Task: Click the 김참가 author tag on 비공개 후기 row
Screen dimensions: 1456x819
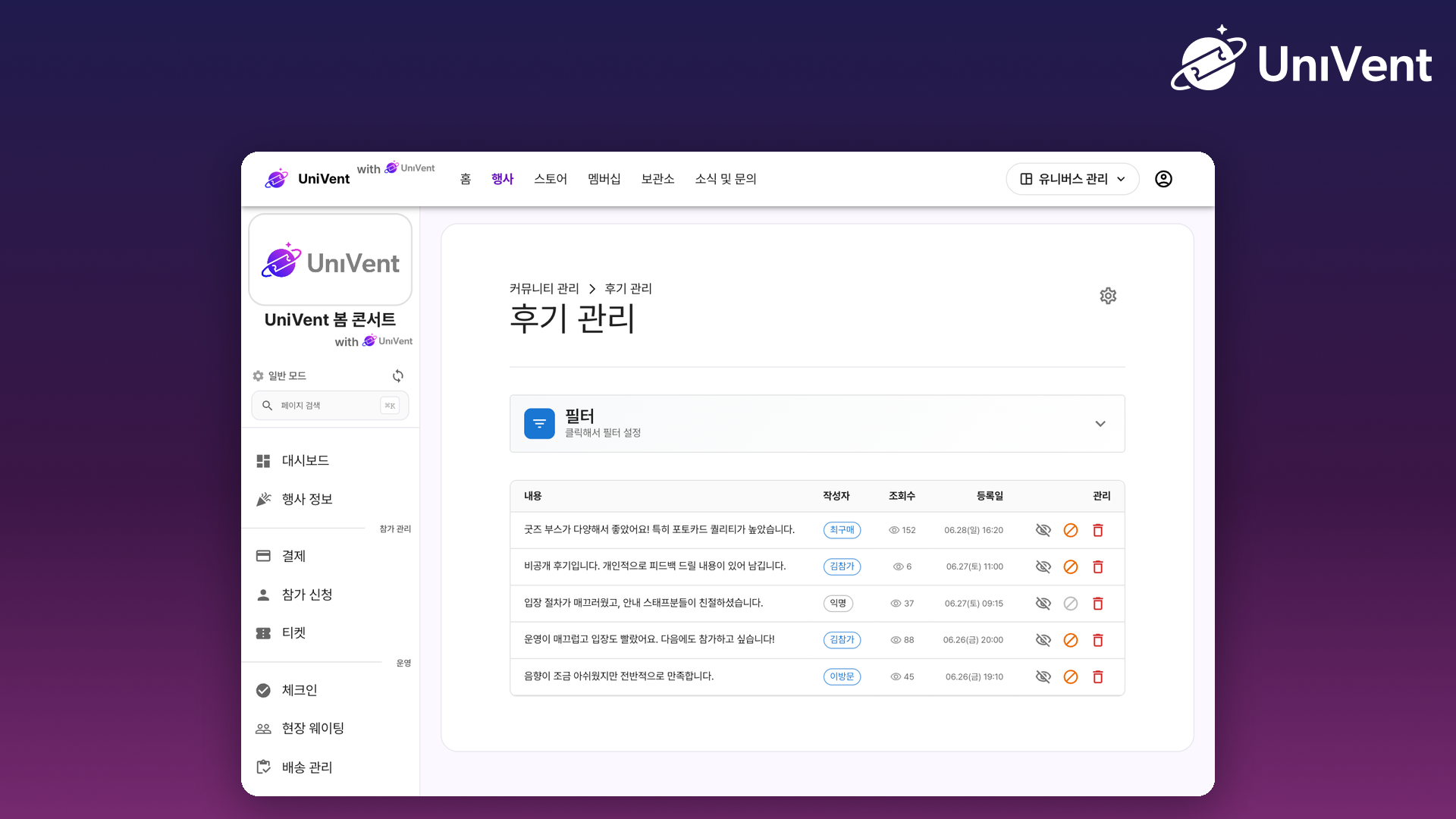Action: 842,566
